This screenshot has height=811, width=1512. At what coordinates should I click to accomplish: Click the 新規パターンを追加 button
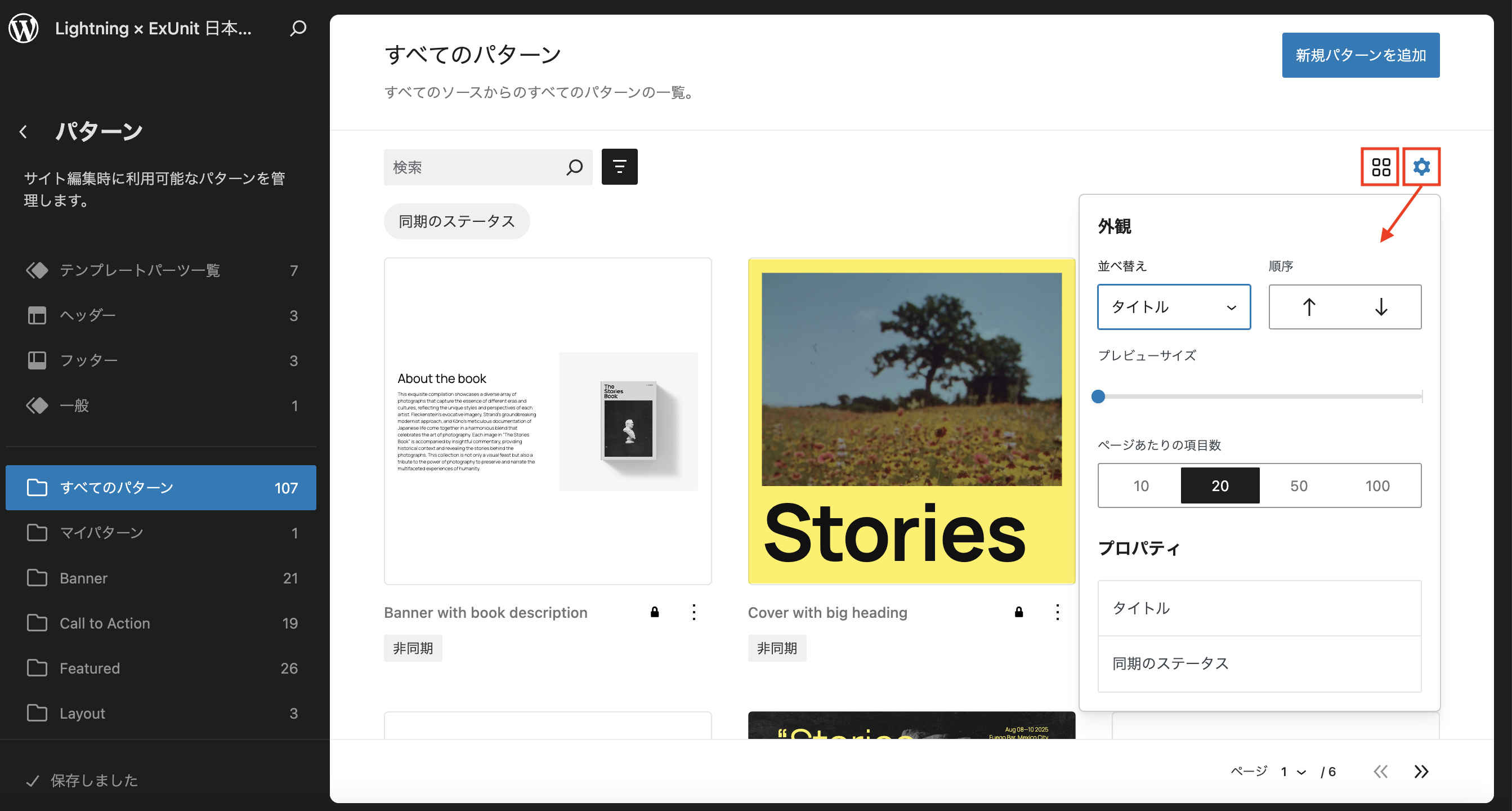1361,55
